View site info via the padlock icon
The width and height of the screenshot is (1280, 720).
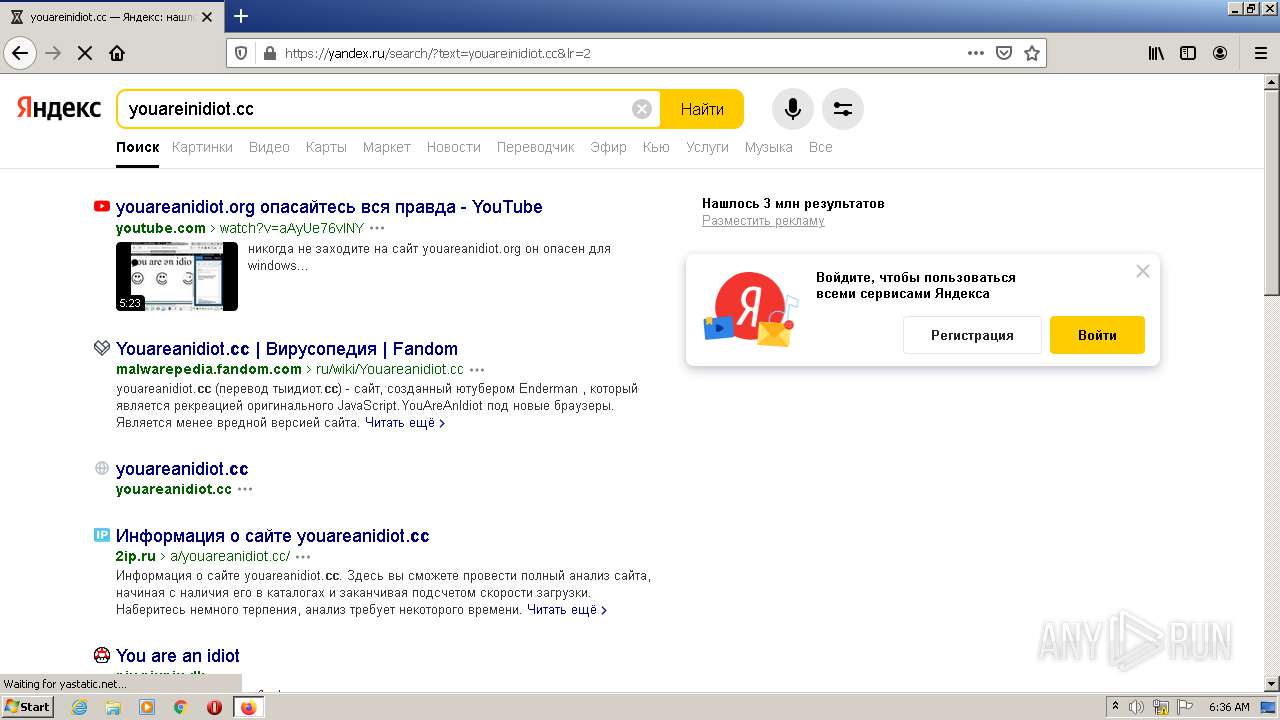[269, 53]
